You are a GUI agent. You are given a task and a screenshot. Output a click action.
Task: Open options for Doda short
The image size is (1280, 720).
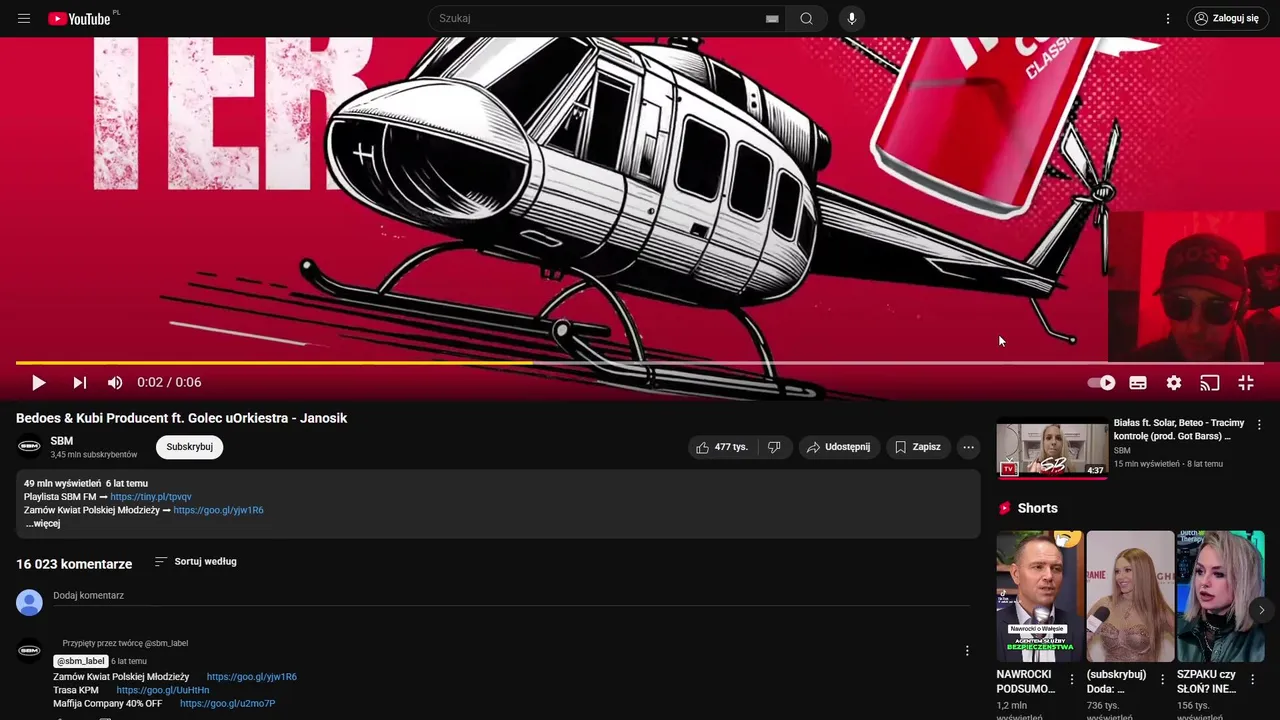click(1162, 679)
